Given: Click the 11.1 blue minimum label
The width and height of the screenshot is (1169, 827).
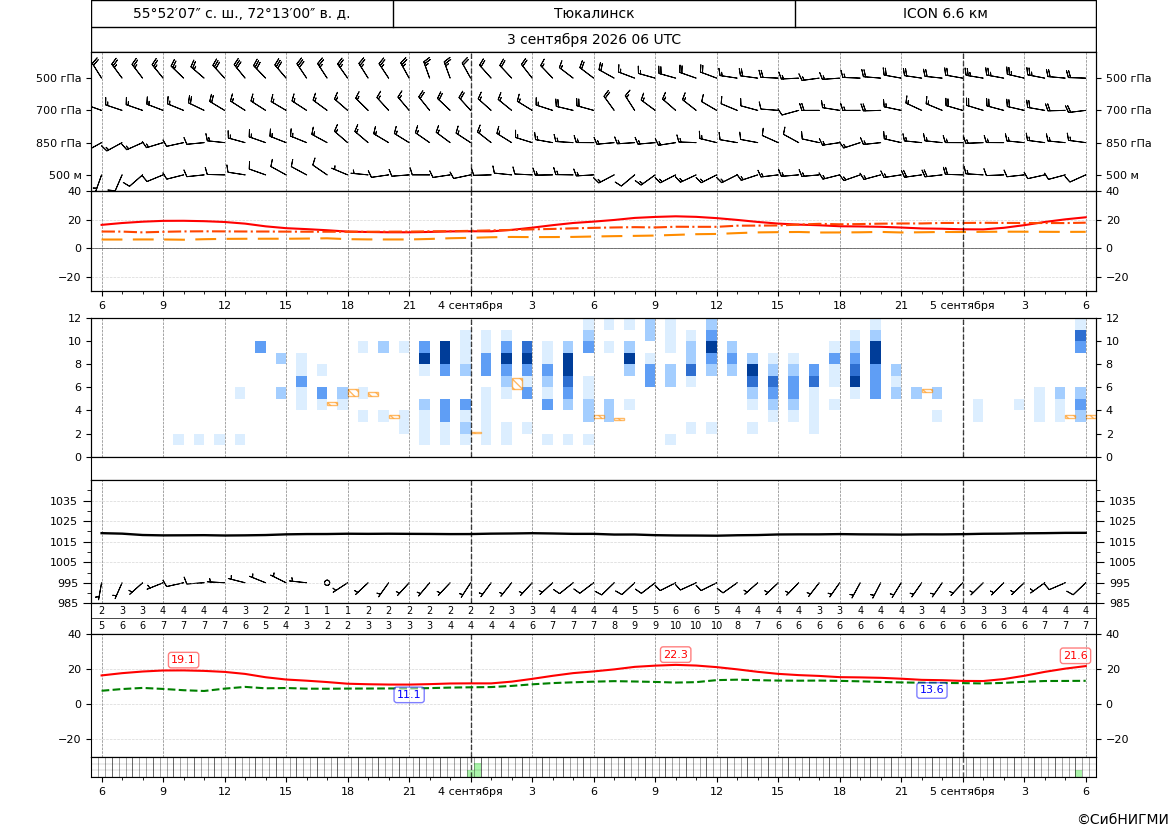Looking at the screenshot, I should click(x=409, y=694).
